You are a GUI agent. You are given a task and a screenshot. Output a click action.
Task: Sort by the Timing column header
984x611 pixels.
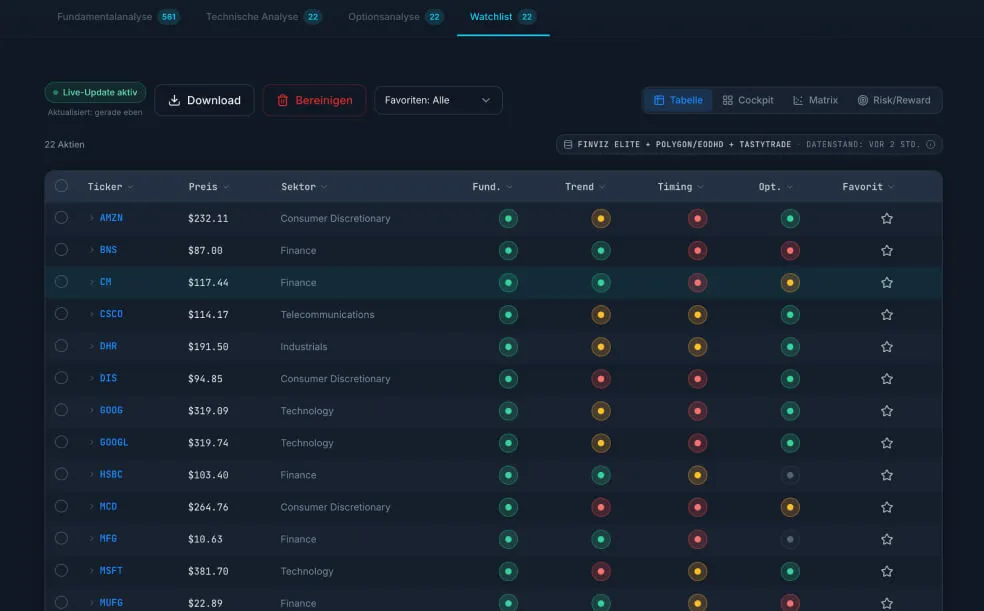(x=680, y=187)
